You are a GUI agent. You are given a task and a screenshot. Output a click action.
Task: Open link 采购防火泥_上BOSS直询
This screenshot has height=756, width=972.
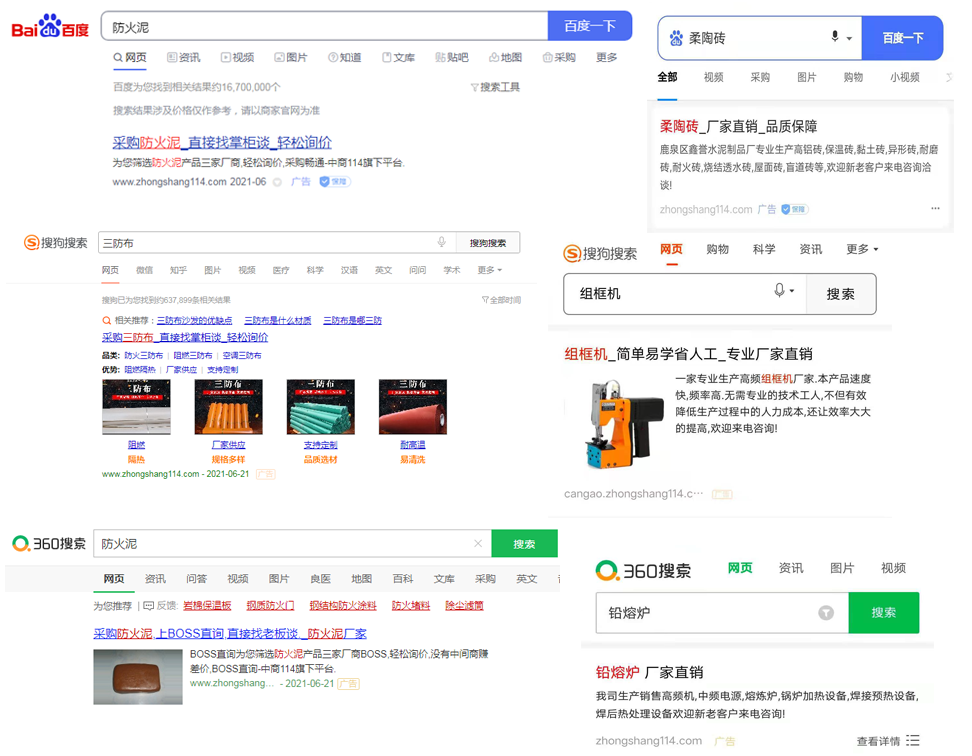click(x=230, y=633)
